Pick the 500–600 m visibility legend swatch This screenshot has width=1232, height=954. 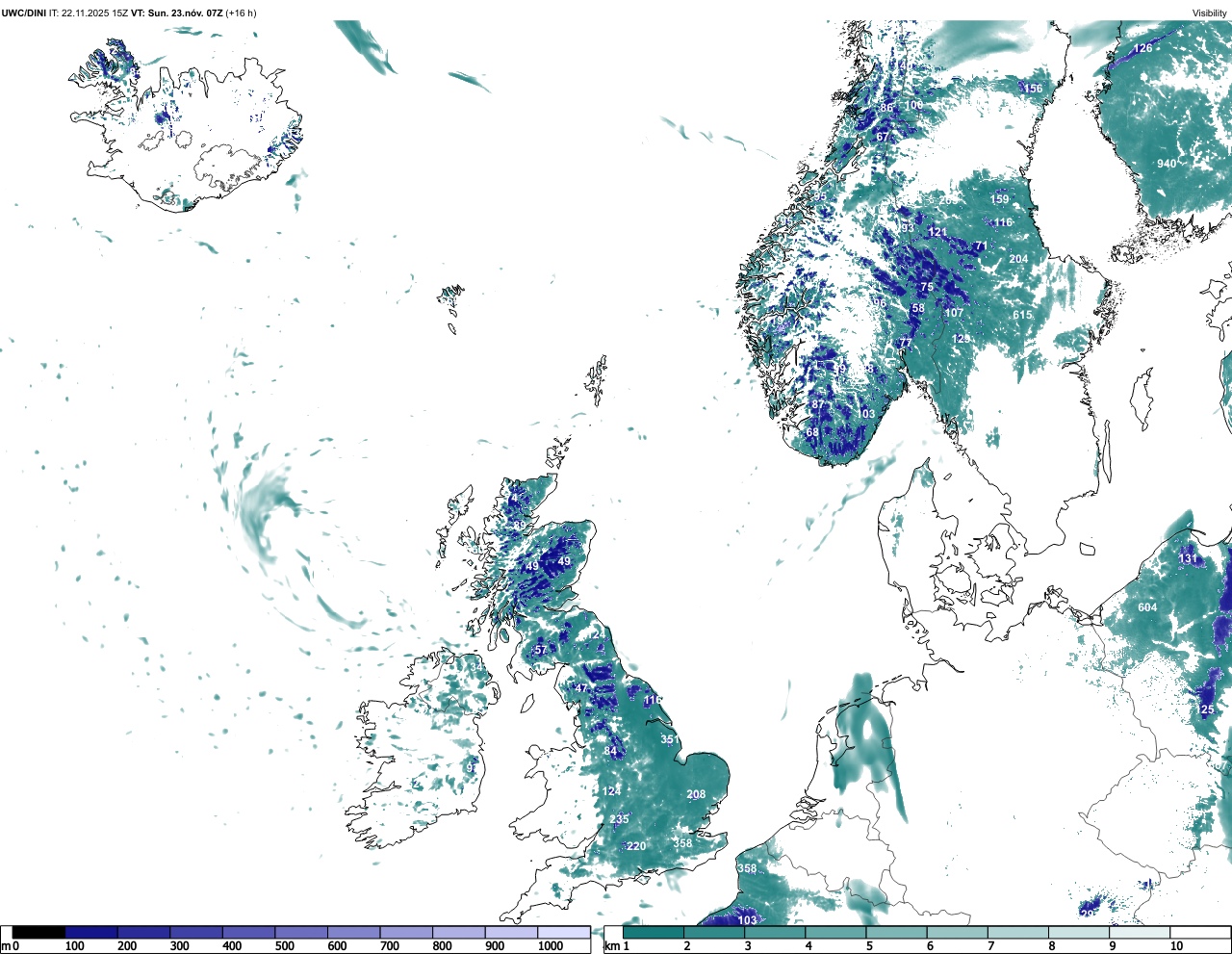click(301, 932)
